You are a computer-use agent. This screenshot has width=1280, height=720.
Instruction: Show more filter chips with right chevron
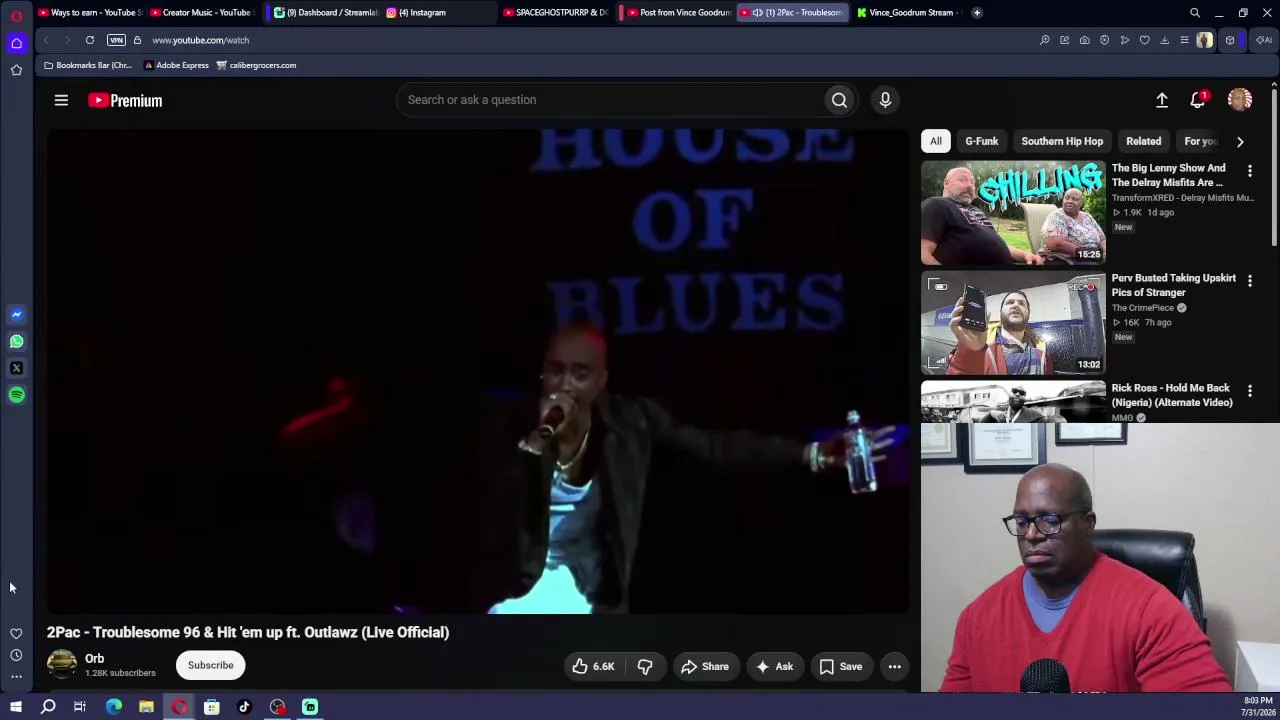point(1240,142)
